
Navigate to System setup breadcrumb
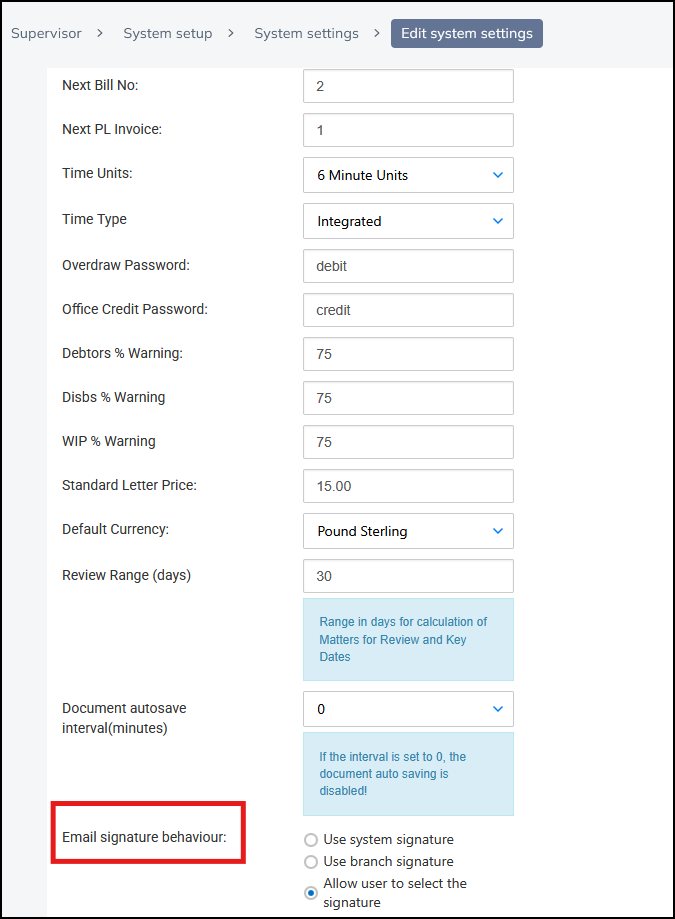pyautogui.click(x=167, y=33)
